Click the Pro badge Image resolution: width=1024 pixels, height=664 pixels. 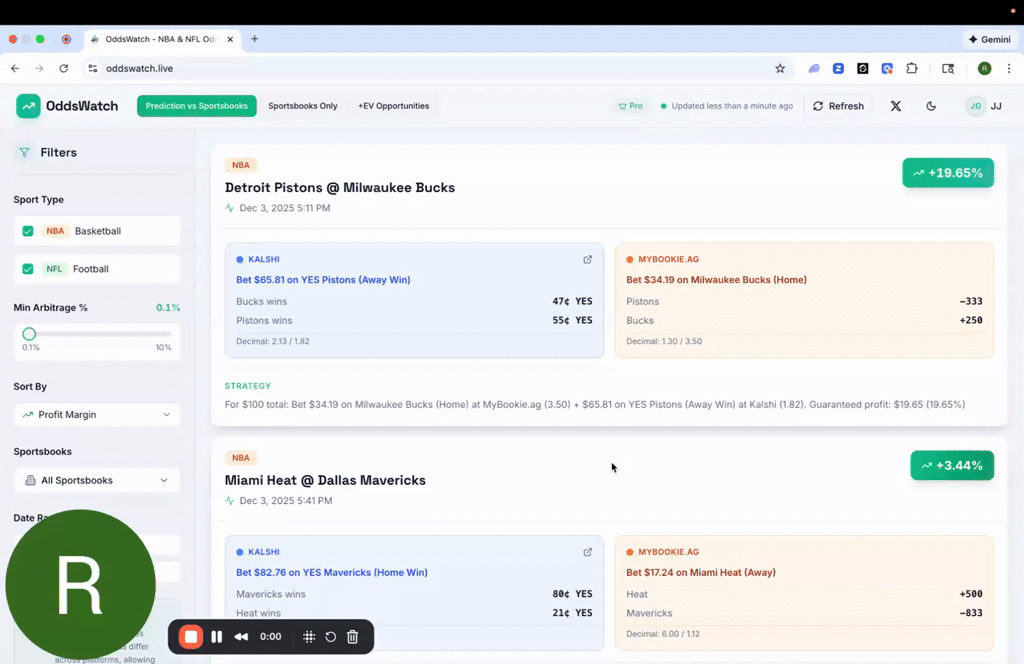[630, 106]
